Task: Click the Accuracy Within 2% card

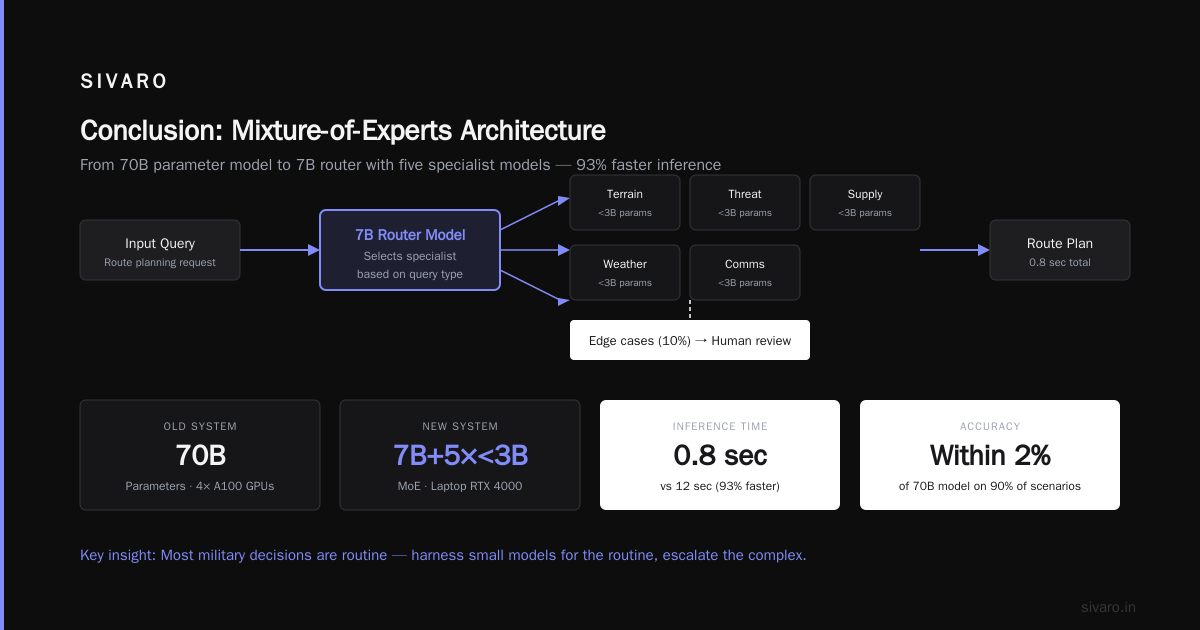Action: tap(990, 455)
